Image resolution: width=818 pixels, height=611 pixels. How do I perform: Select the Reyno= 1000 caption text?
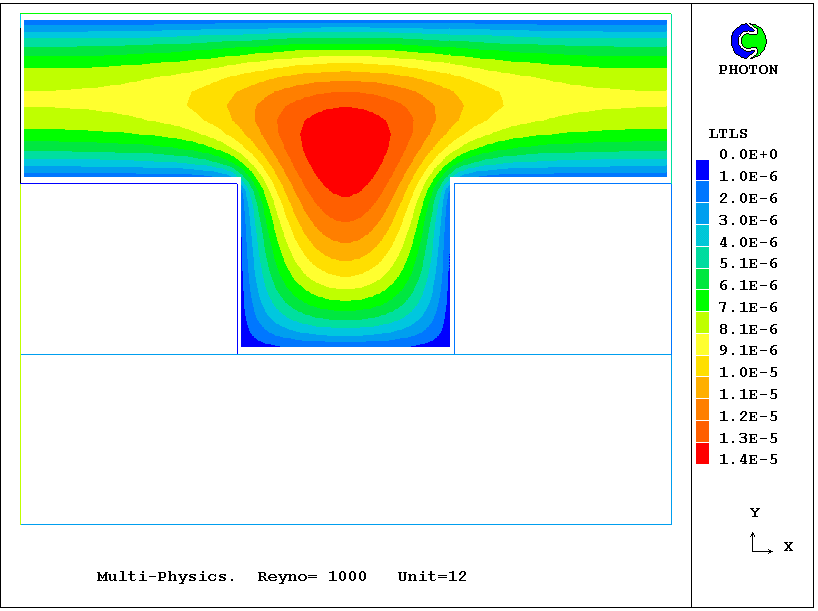click(312, 577)
